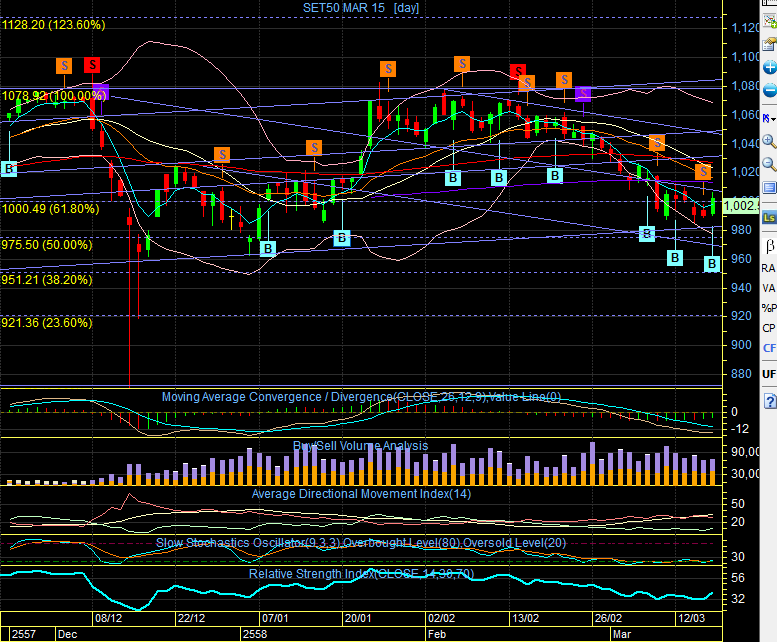The width and height of the screenshot is (777, 642).
Task: Click the Dec month label
Action: [67, 634]
